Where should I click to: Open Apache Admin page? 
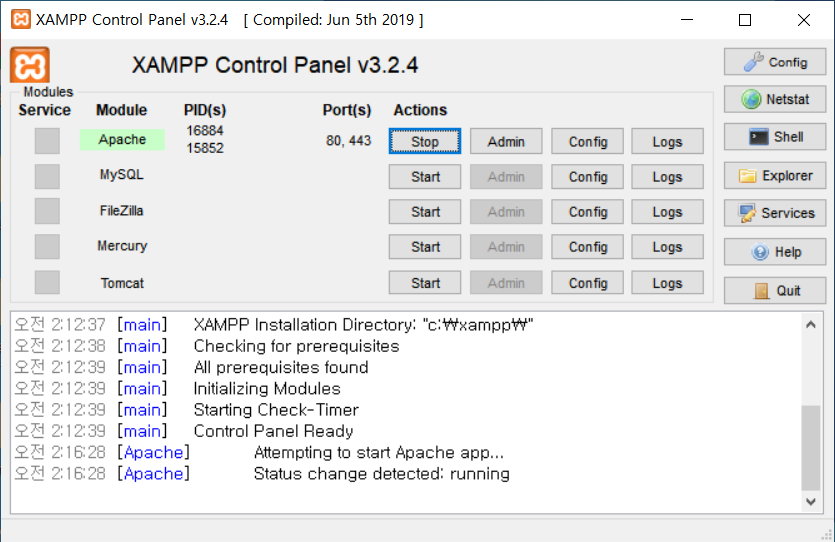click(506, 142)
